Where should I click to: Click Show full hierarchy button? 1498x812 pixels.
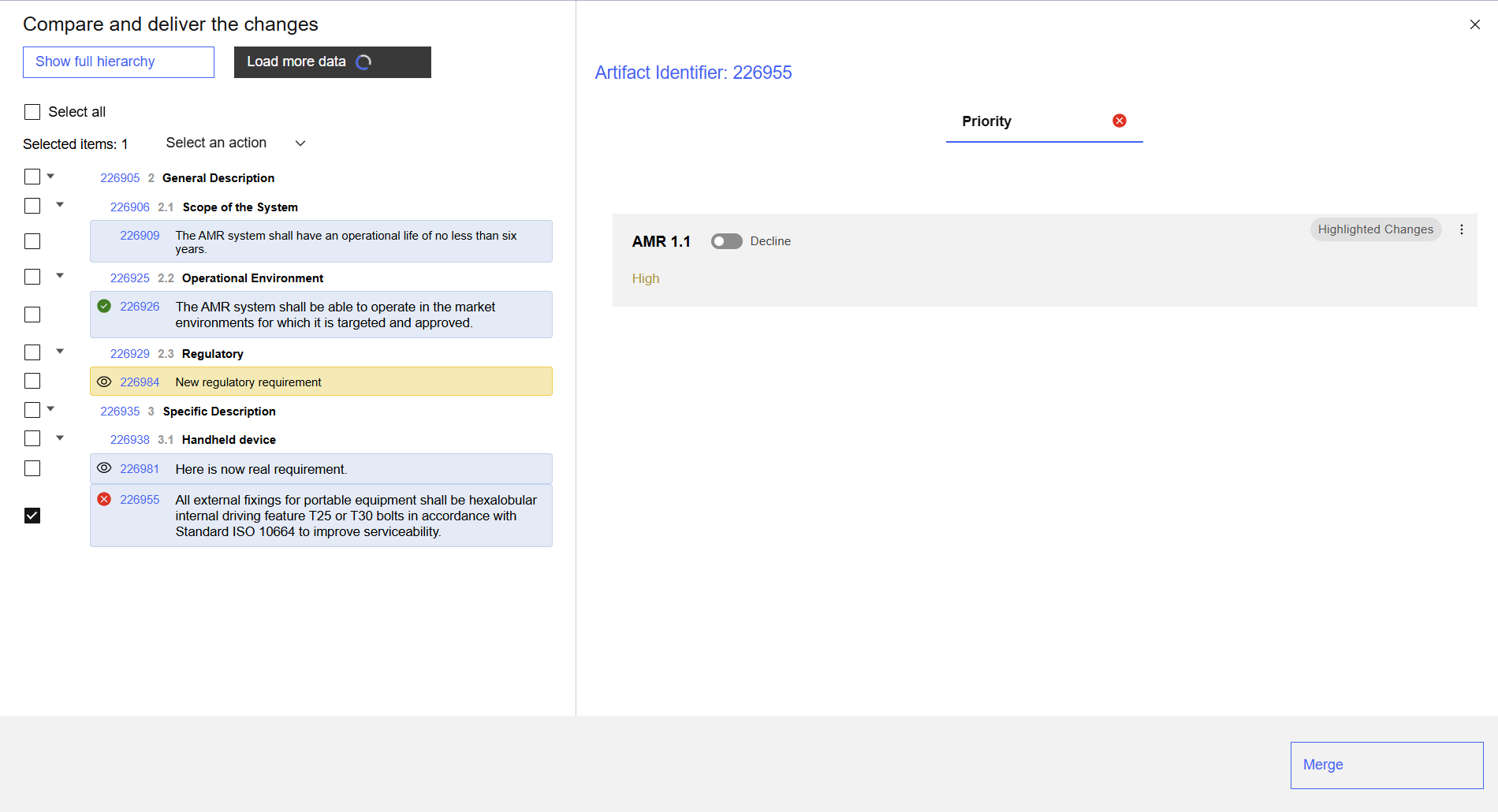(x=118, y=61)
